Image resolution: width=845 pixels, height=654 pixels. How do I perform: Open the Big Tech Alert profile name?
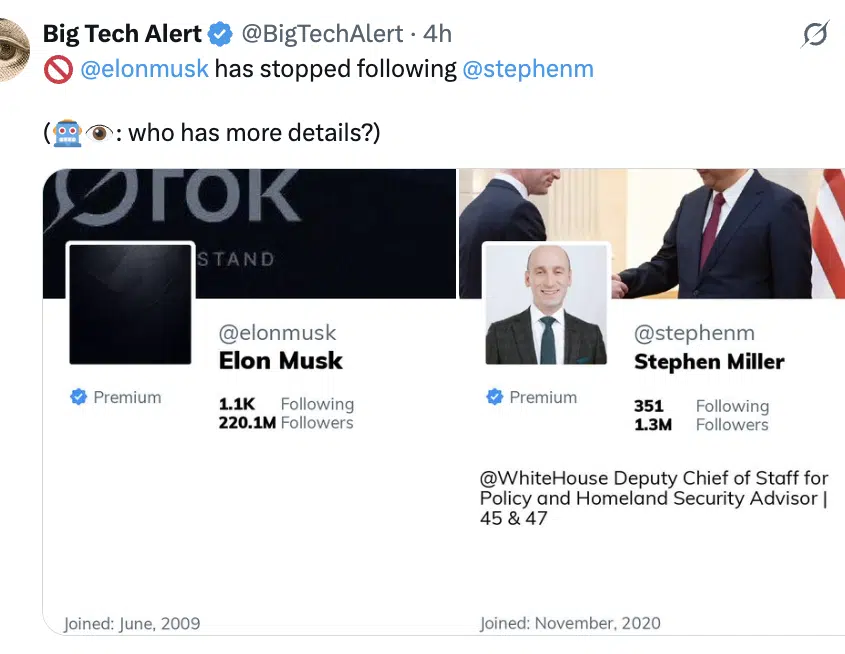click(122, 33)
